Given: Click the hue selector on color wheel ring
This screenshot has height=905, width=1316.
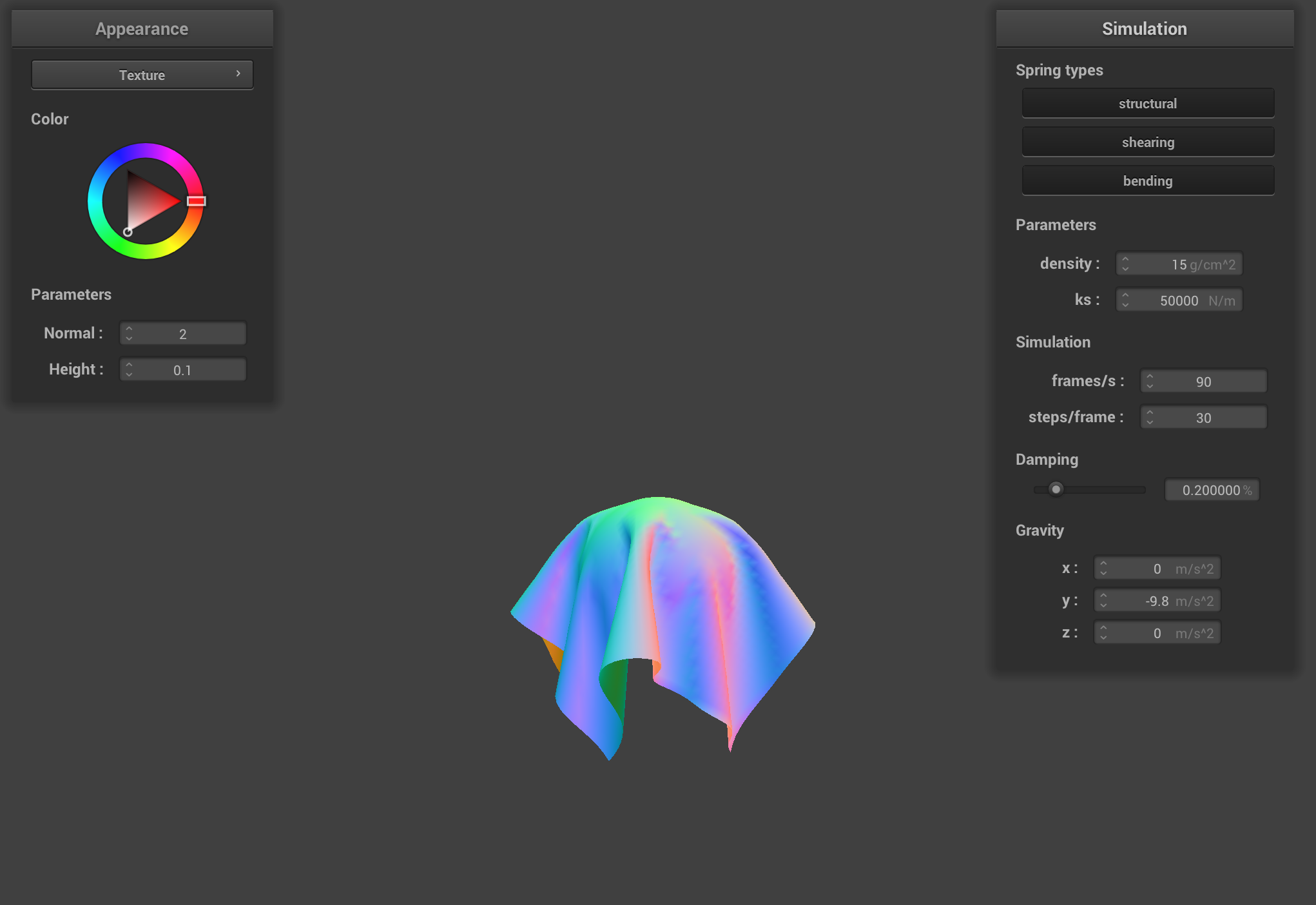Looking at the screenshot, I should [x=196, y=201].
